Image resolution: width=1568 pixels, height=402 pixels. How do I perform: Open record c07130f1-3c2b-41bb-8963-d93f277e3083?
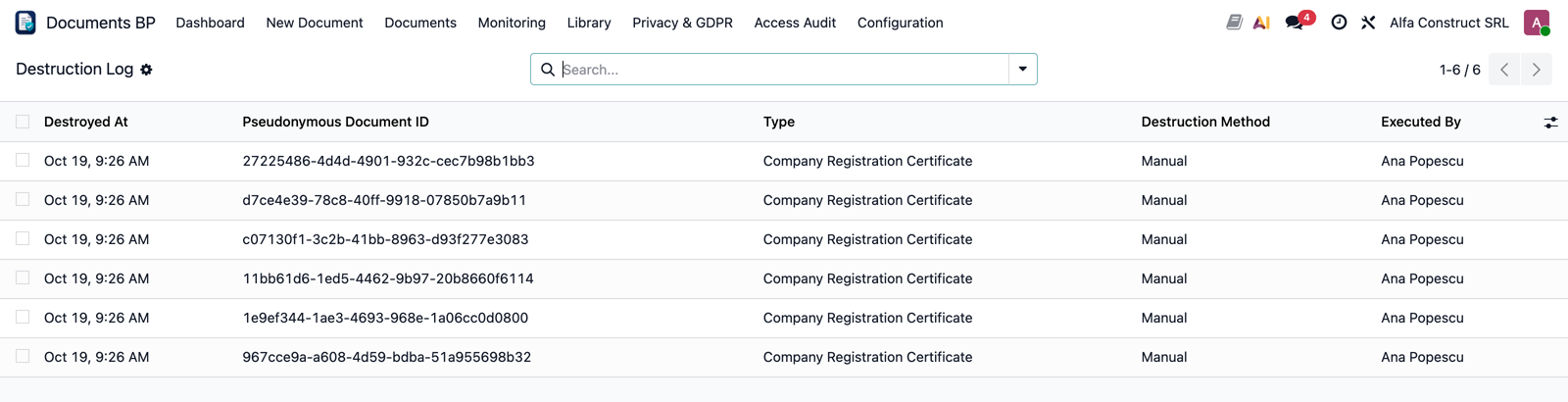(x=385, y=239)
